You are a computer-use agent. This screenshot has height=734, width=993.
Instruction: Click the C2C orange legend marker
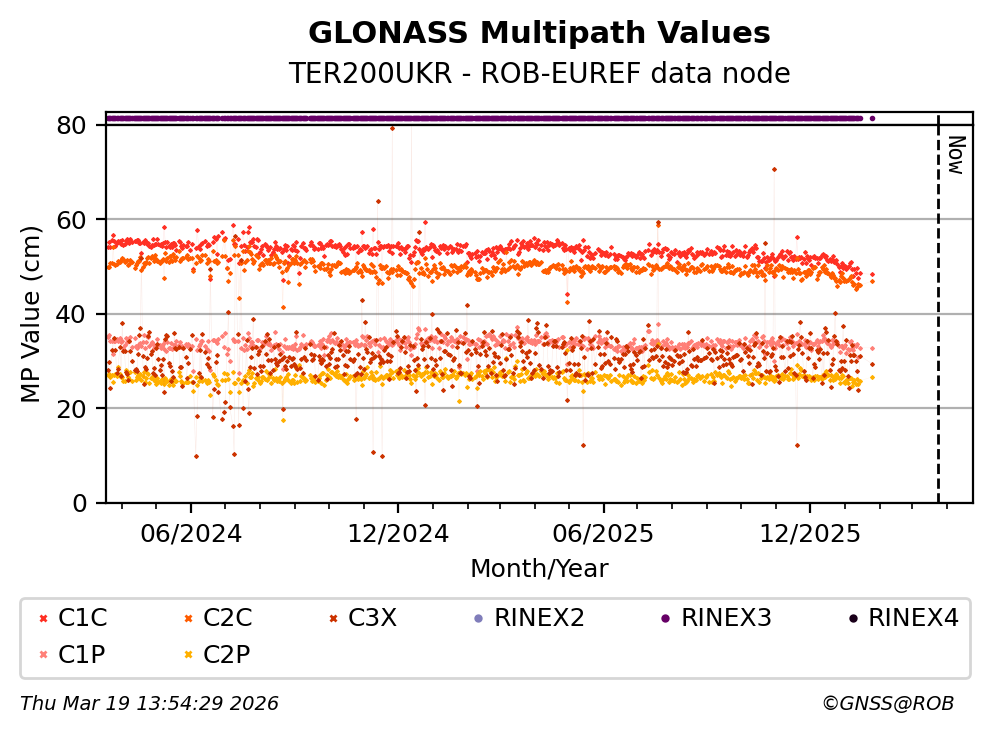tap(188, 619)
